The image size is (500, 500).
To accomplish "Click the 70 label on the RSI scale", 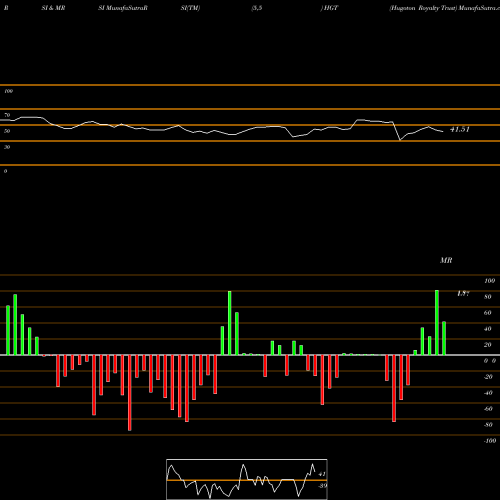I will click(x=7, y=115).
